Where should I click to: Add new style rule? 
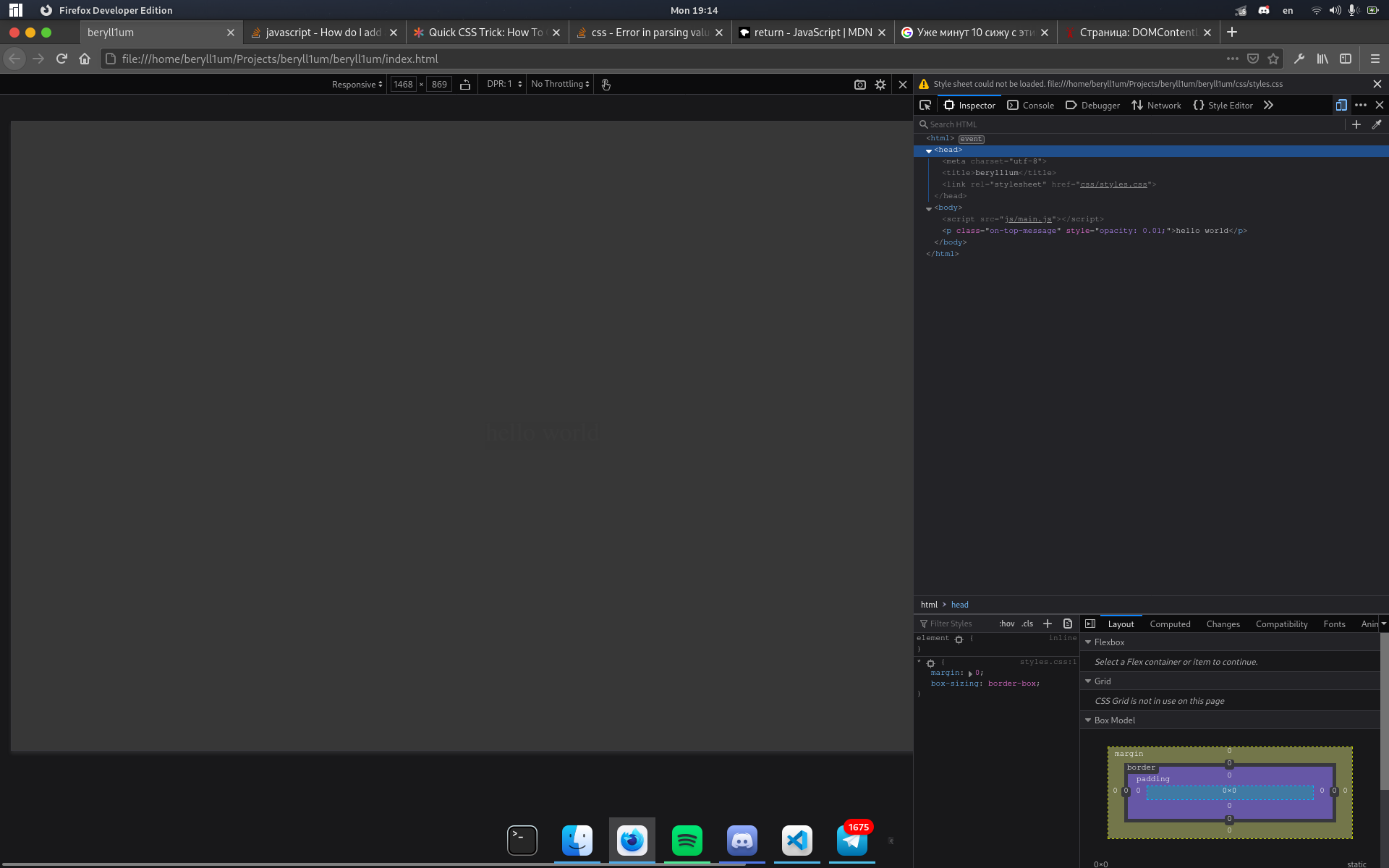coord(1047,624)
